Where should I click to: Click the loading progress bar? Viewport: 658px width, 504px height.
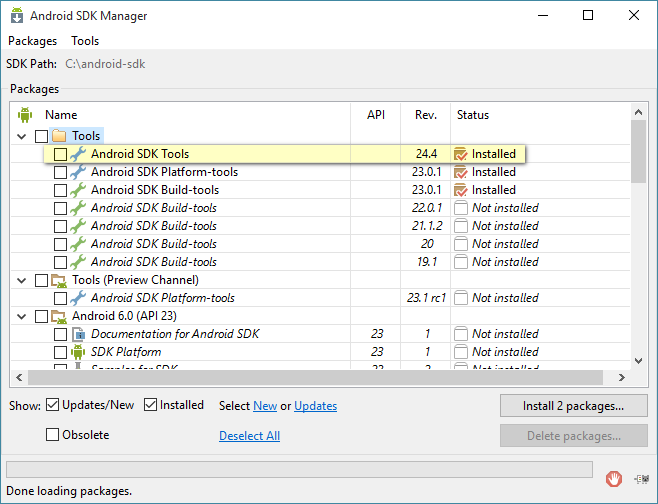tap(299, 469)
